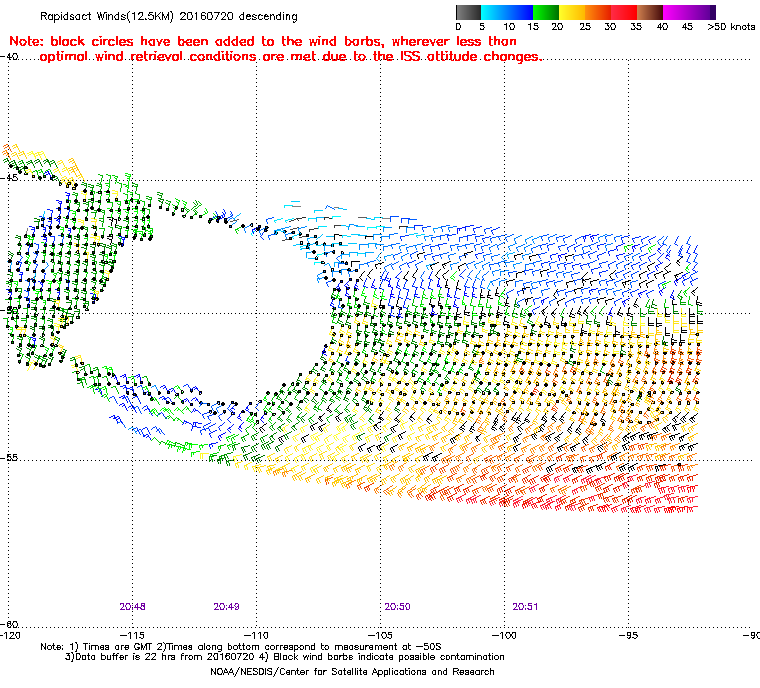Click the gray 0–5 knots color segment

click(x=468, y=12)
